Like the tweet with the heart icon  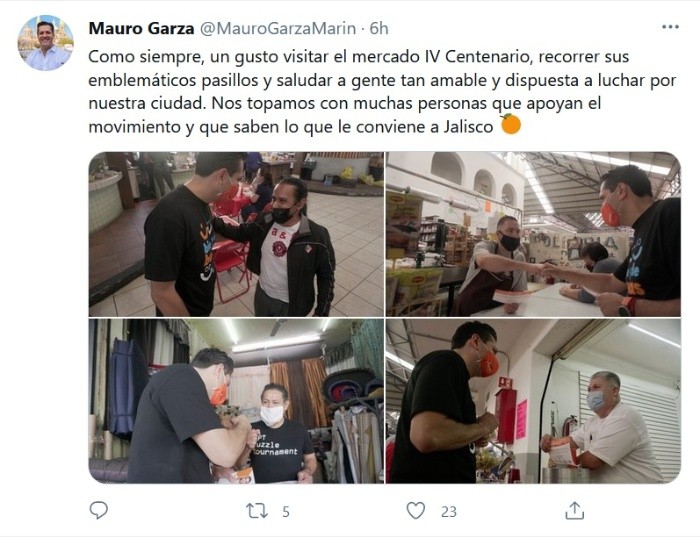coord(416,510)
